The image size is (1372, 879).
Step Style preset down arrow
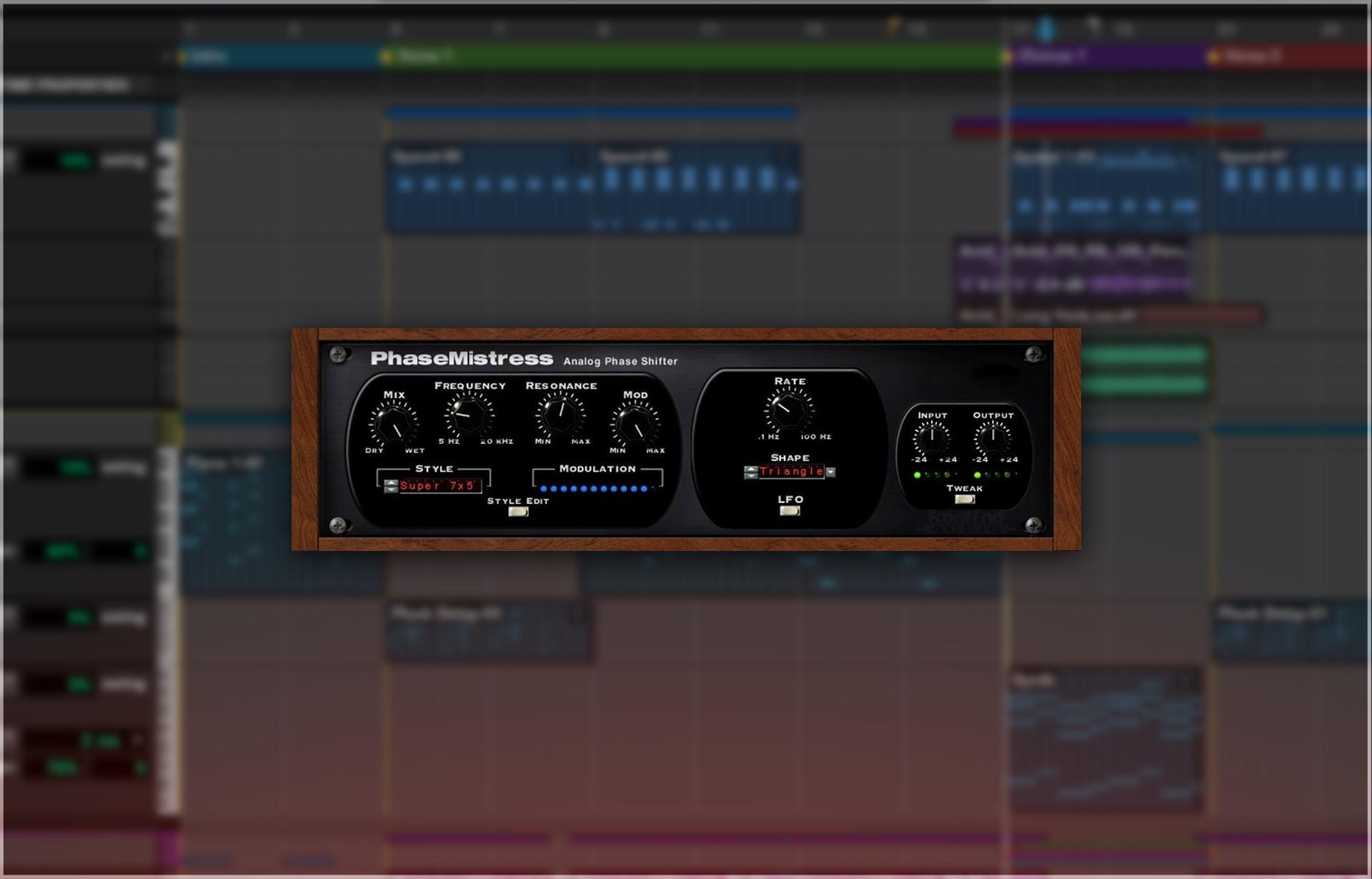[391, 490]
